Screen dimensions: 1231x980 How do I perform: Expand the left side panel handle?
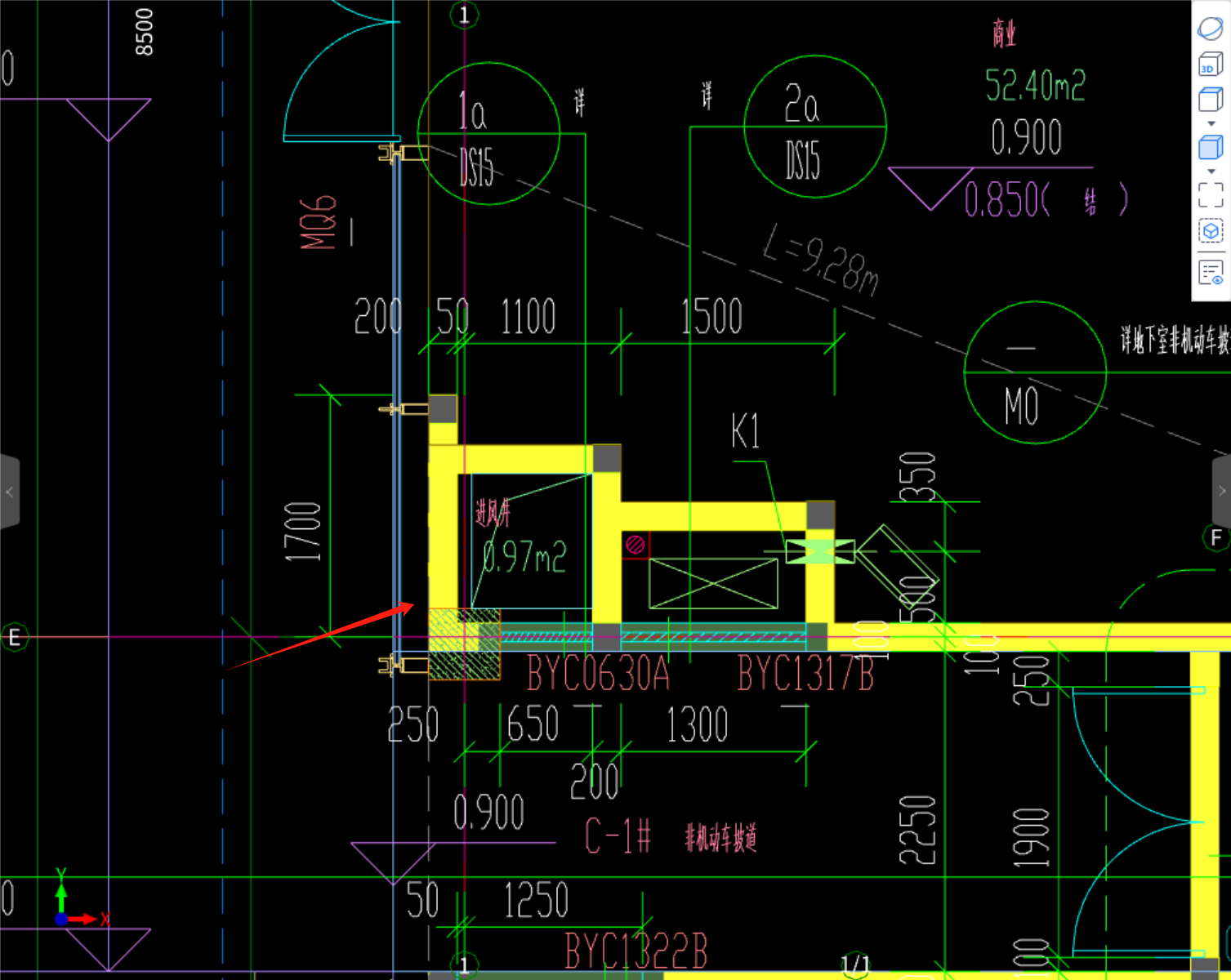tap(9, 492)
